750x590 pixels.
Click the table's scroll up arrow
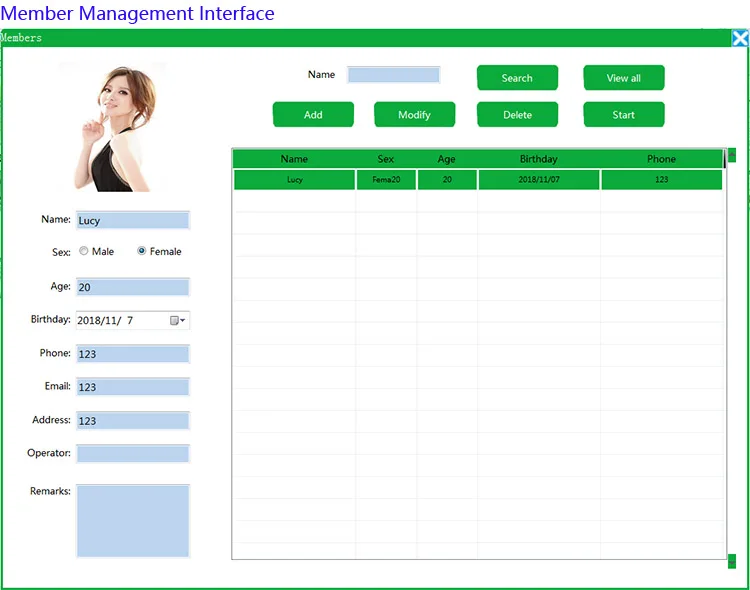(732, 155)
